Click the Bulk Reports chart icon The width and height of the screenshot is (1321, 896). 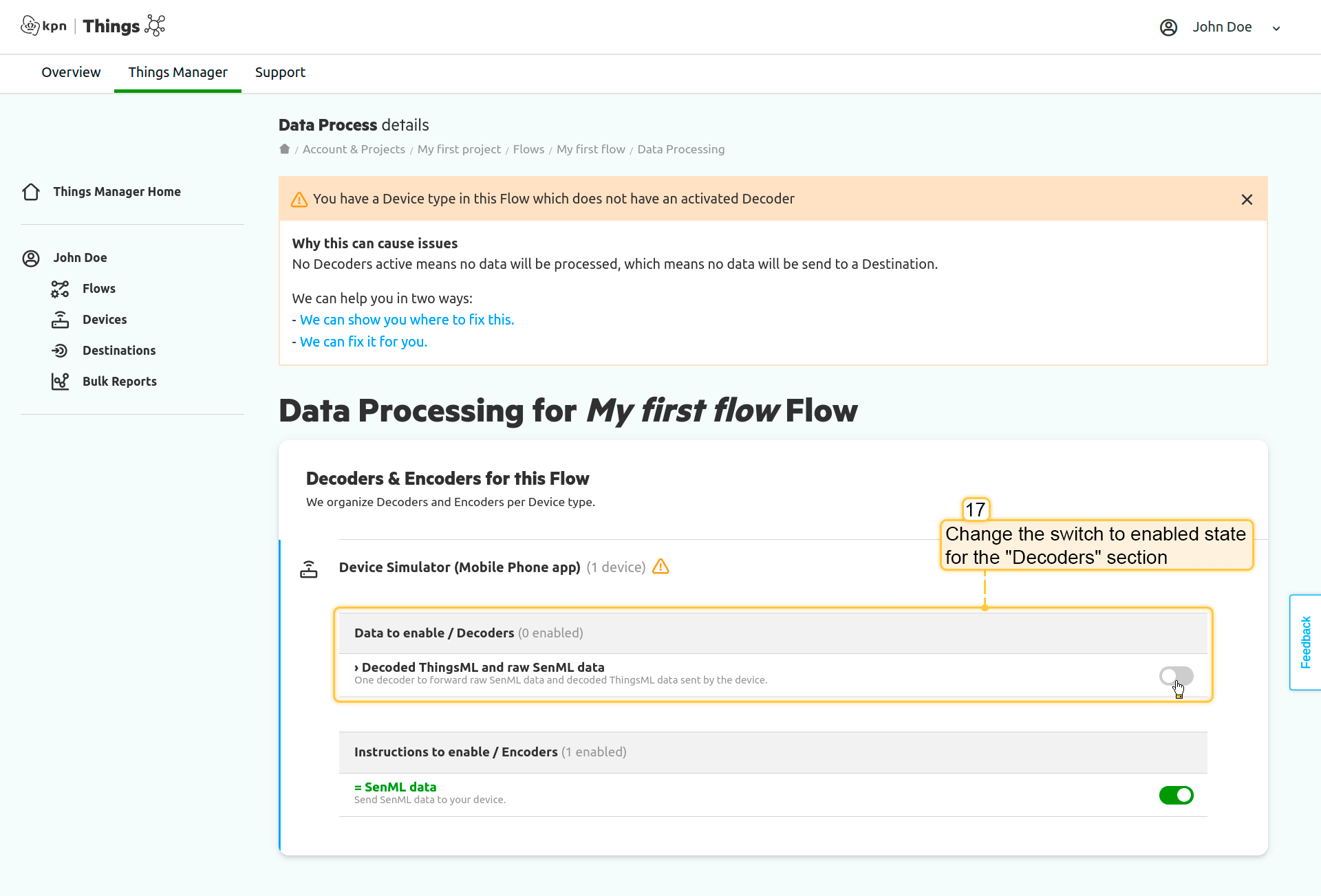click(x=60, y=382)
